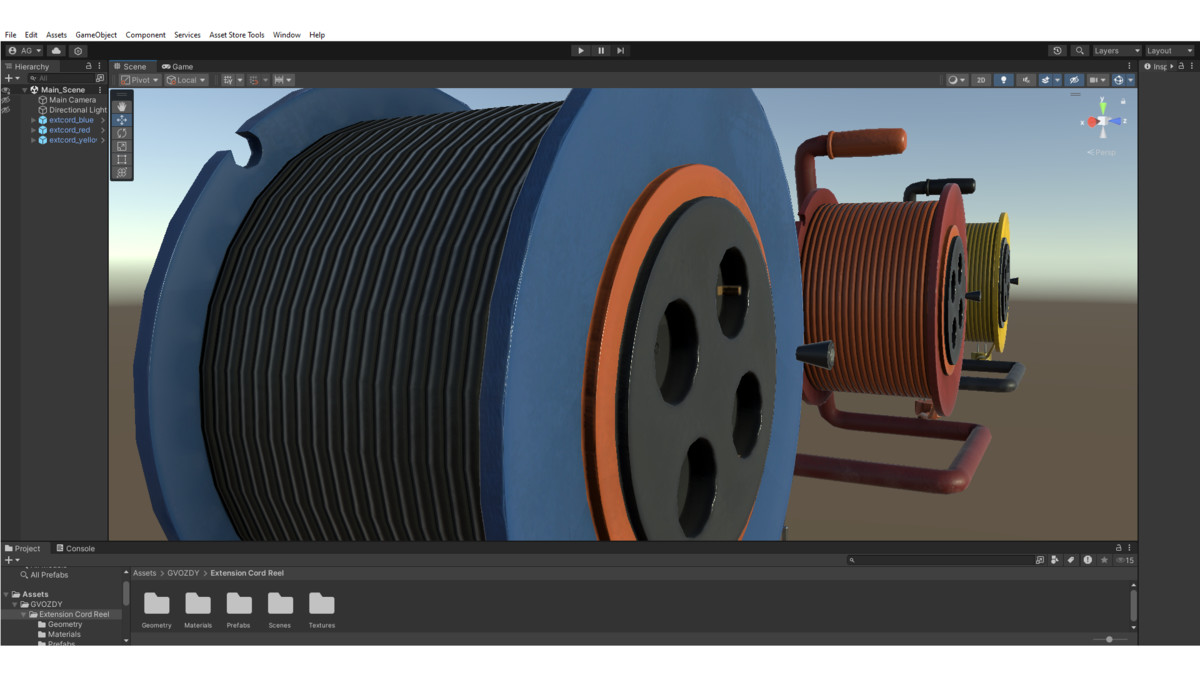The image size is (1200, 675).
Task: Open the Scene view more-options menu
Action: click(1130, 66)
